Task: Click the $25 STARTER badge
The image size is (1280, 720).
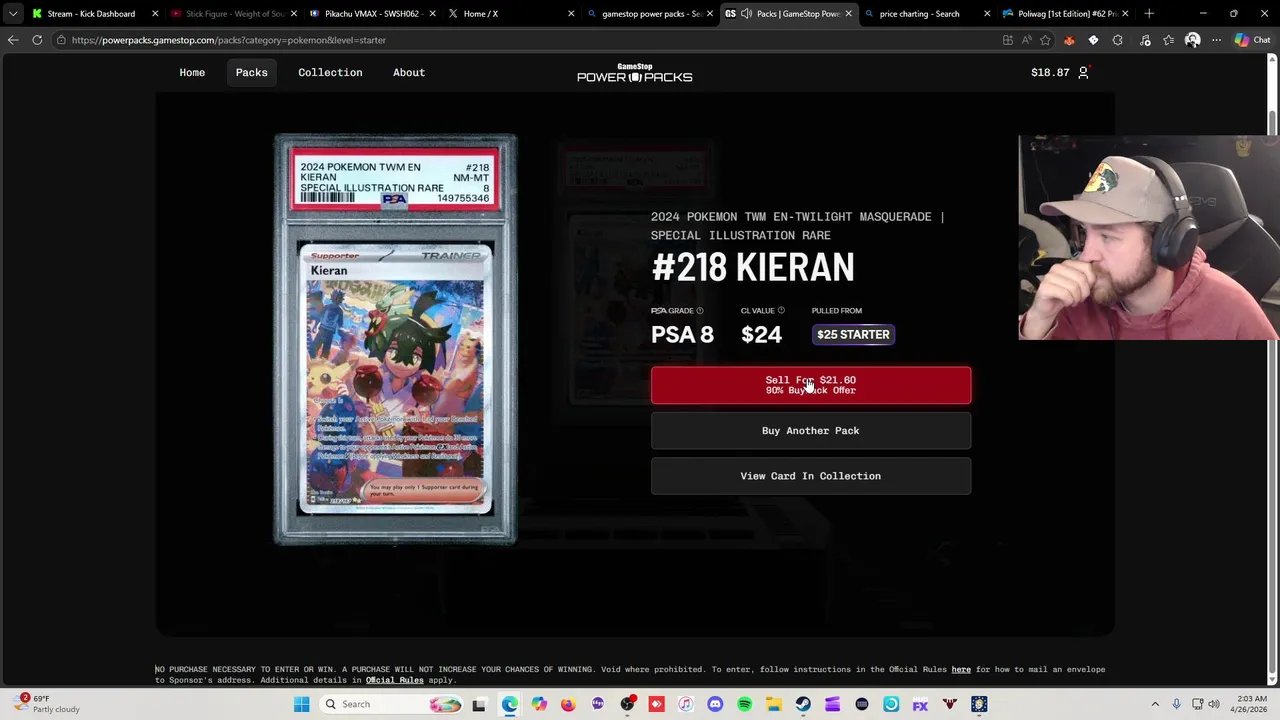Action: click(x=853, y=335)
